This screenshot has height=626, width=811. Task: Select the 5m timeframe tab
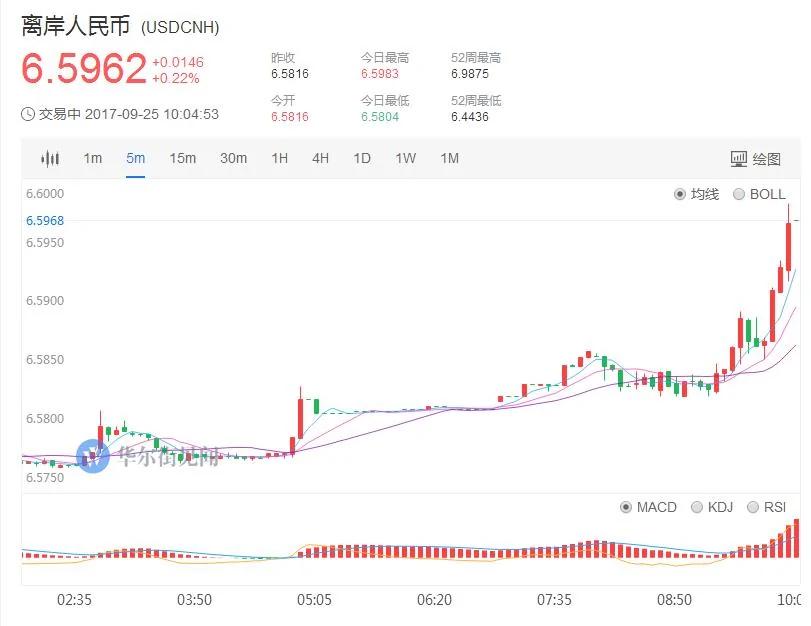pos(136,158)
